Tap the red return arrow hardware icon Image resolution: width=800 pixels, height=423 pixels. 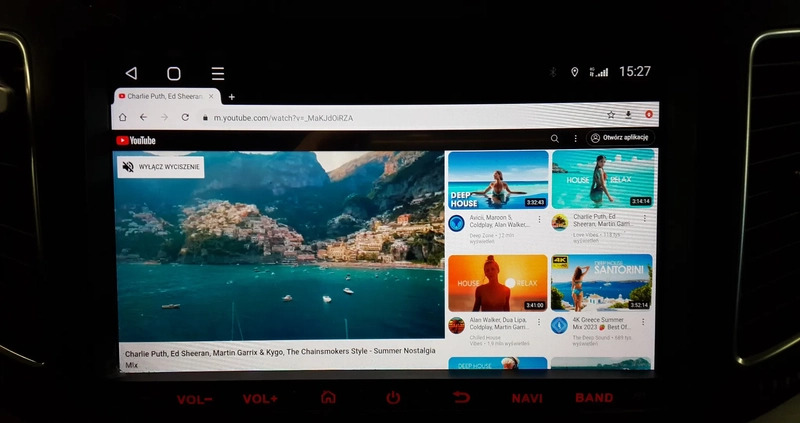[x=461, y=396]
